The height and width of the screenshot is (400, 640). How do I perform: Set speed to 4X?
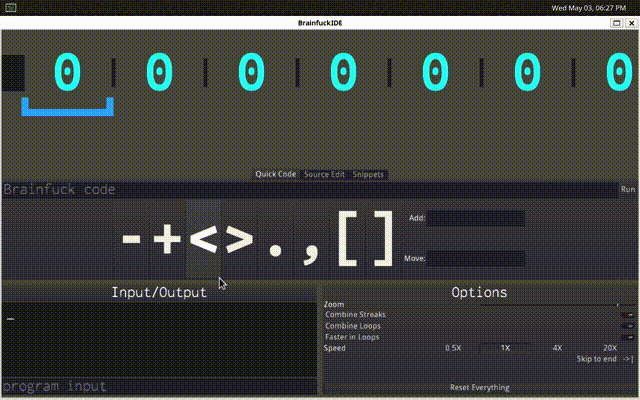(x=557, y=348)
